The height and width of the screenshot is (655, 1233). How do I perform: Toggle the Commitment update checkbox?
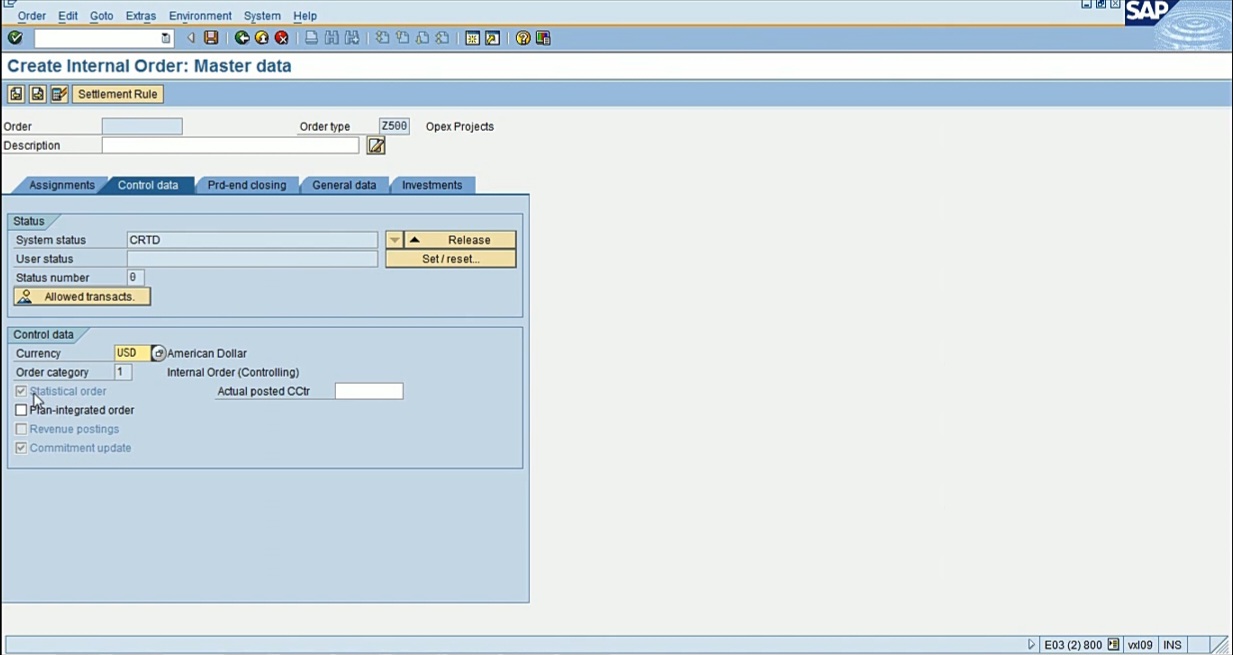click(21, 448)
